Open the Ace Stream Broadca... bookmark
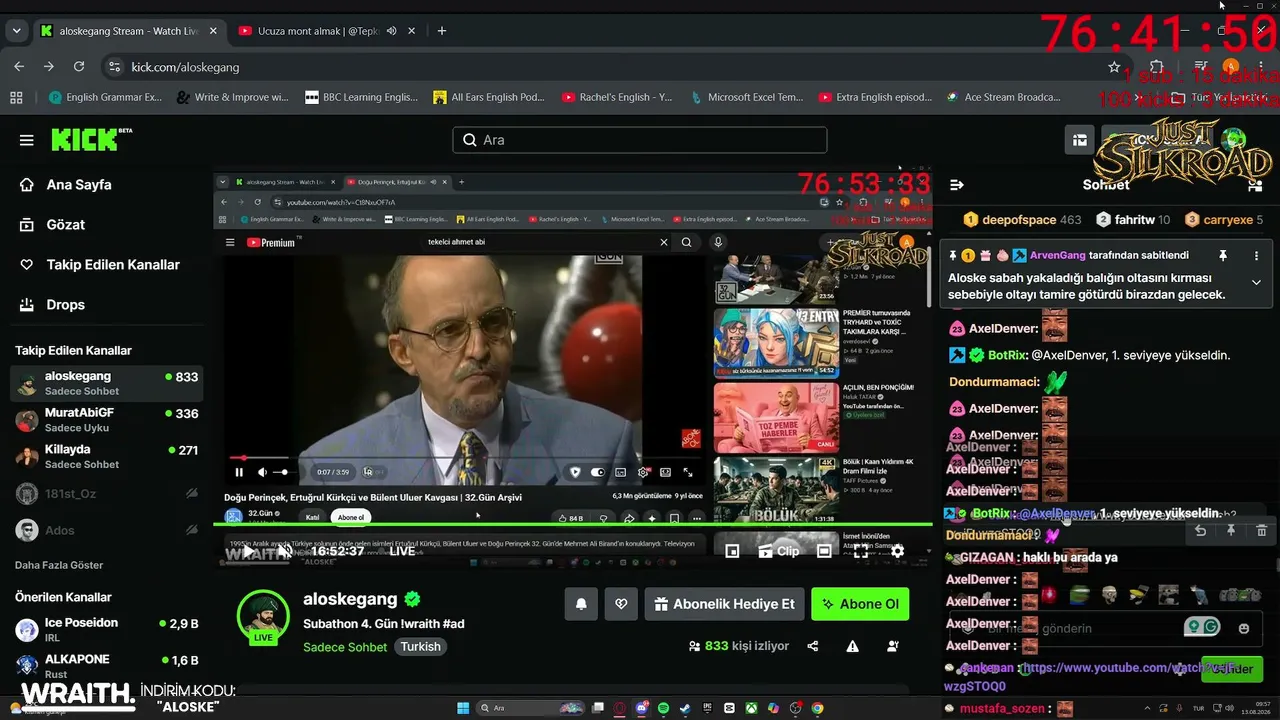1280x720 pixels. (x=1003, y=97)
